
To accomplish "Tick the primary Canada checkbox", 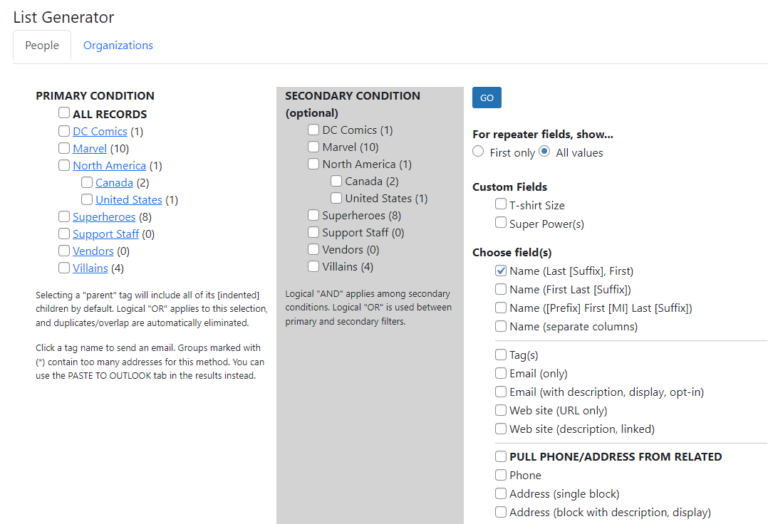I will [x=87, y=183].
